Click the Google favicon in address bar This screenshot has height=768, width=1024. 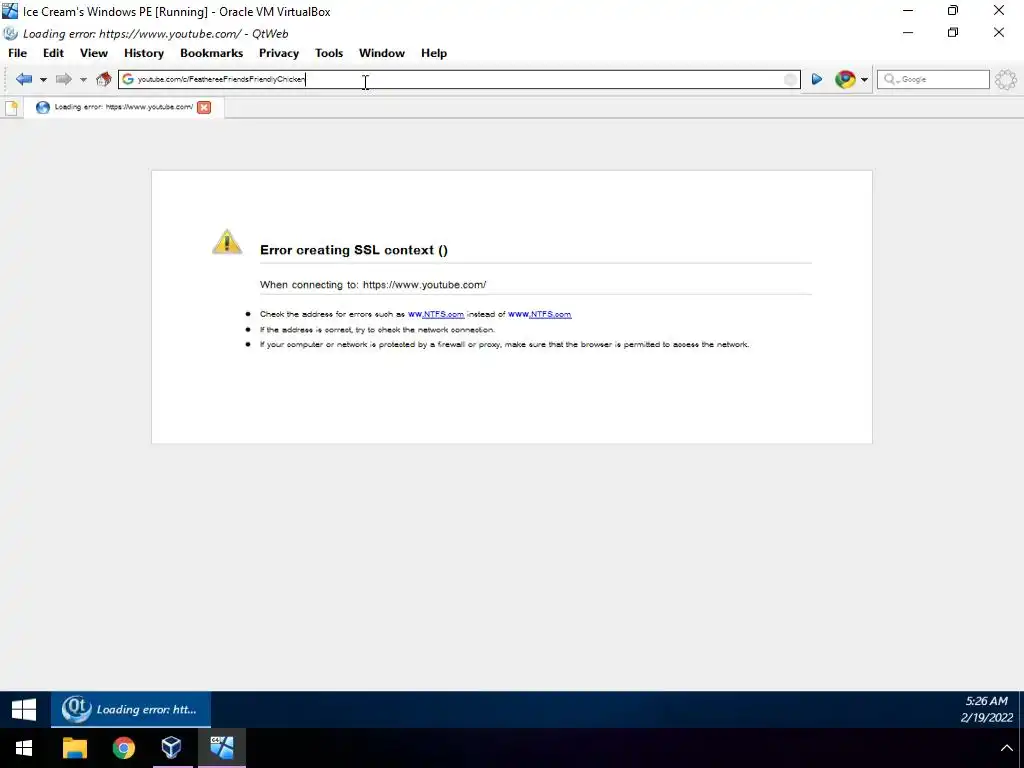tap(128, 79)
